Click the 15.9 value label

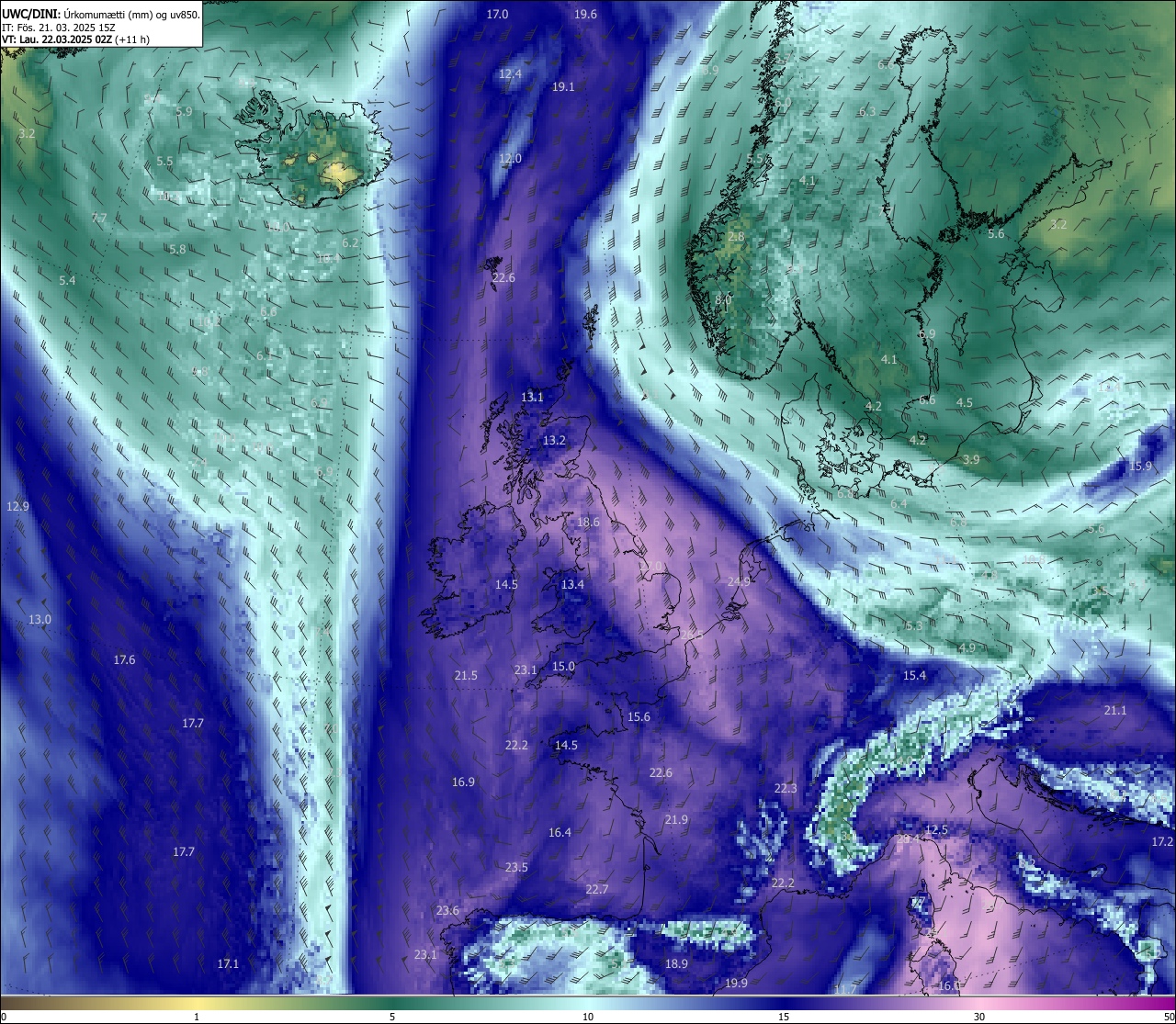(1140, 467)
